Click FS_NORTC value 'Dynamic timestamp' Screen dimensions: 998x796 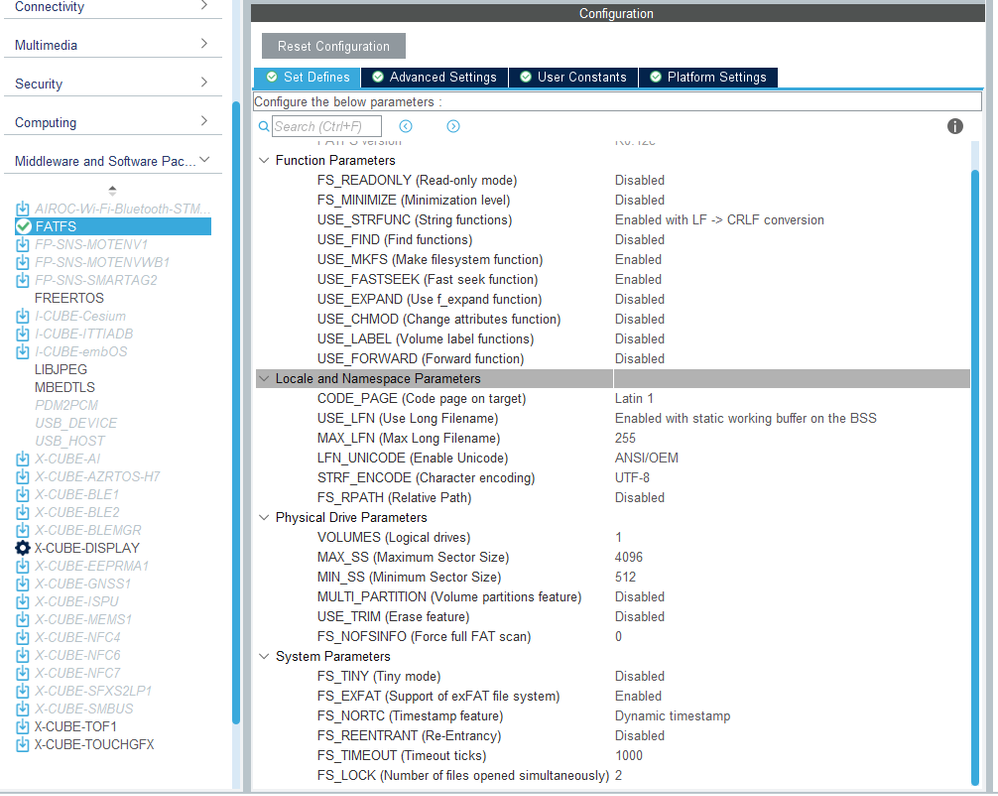[x=672, y=716]
